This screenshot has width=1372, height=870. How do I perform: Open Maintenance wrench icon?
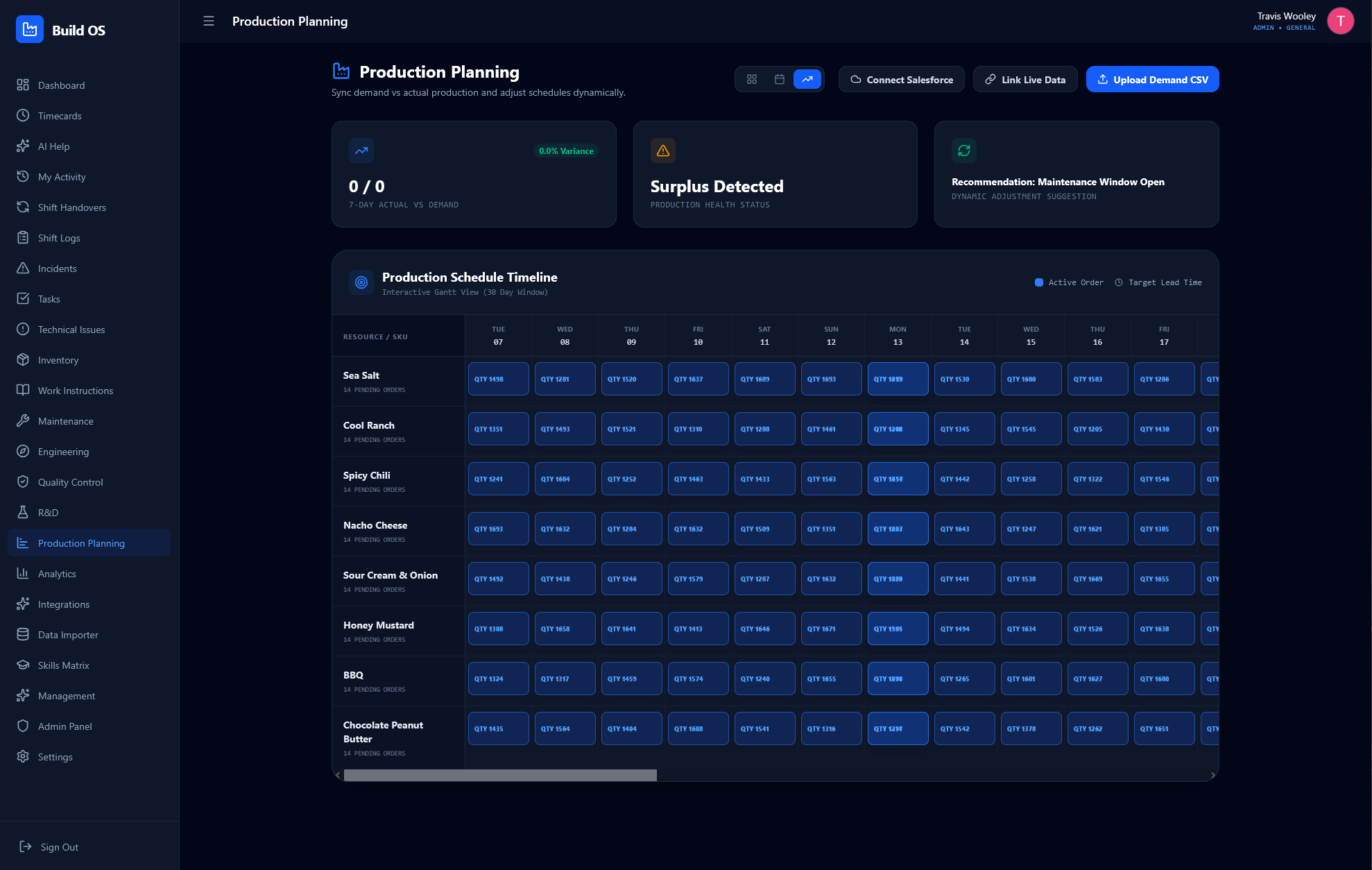(x=23, y=420)
